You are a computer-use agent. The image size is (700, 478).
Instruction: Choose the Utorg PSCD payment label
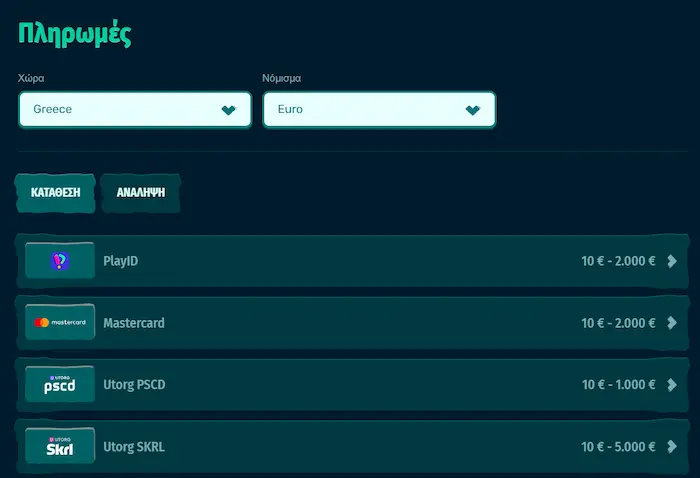click(x=135, y=385)
